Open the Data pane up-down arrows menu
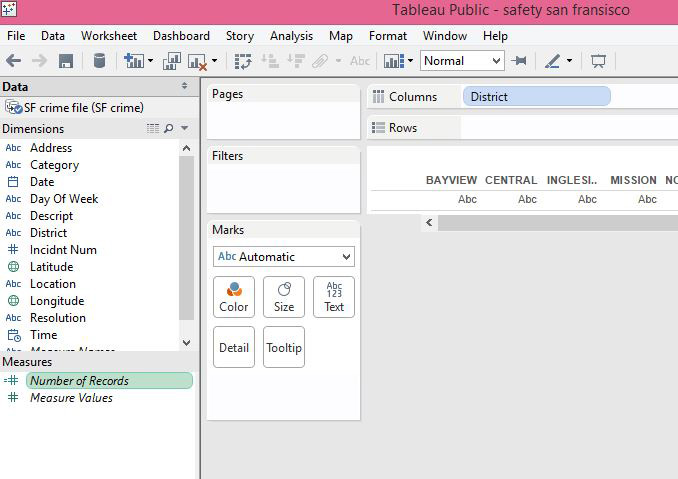 185,86
